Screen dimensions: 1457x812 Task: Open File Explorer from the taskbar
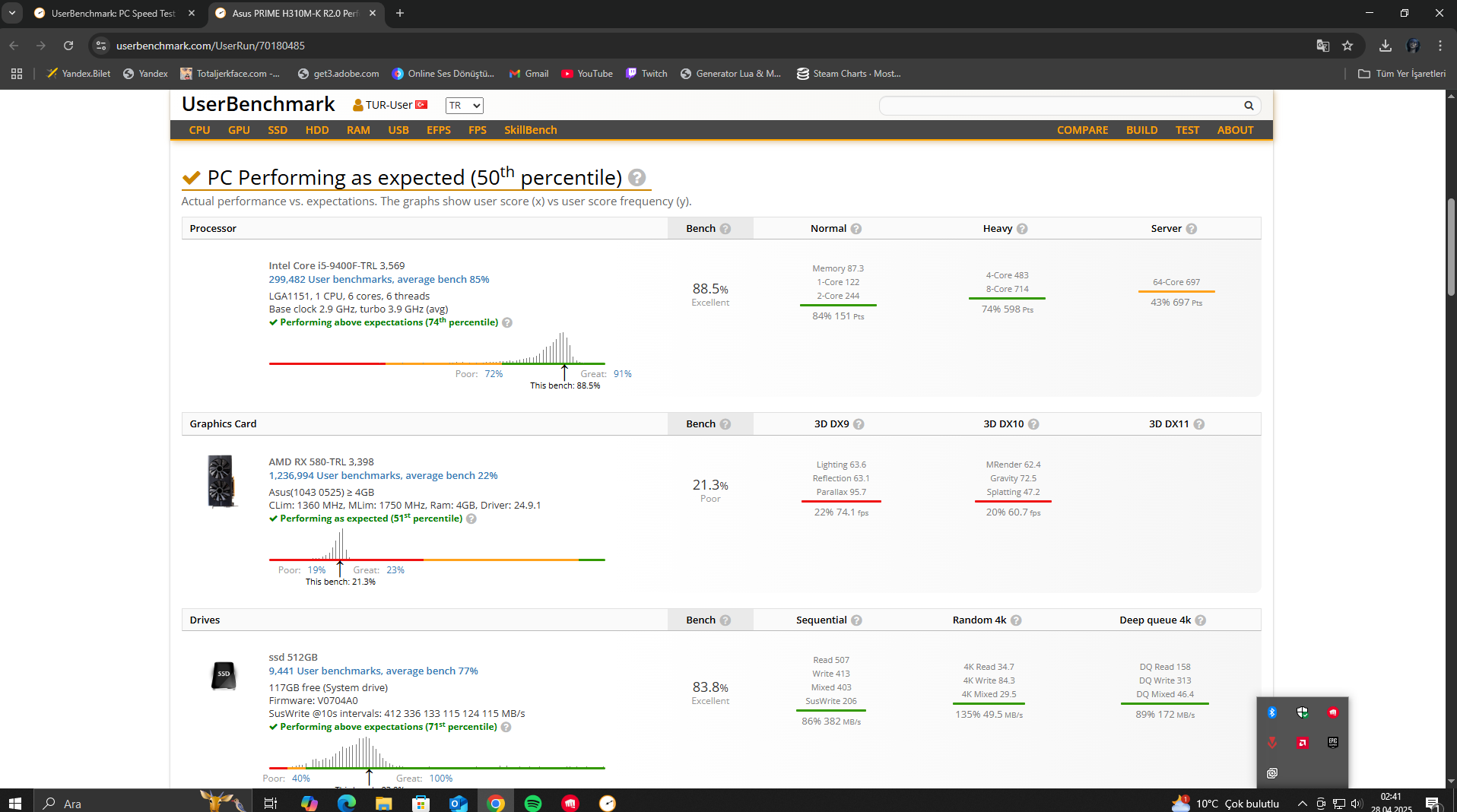tap(384, 803)
